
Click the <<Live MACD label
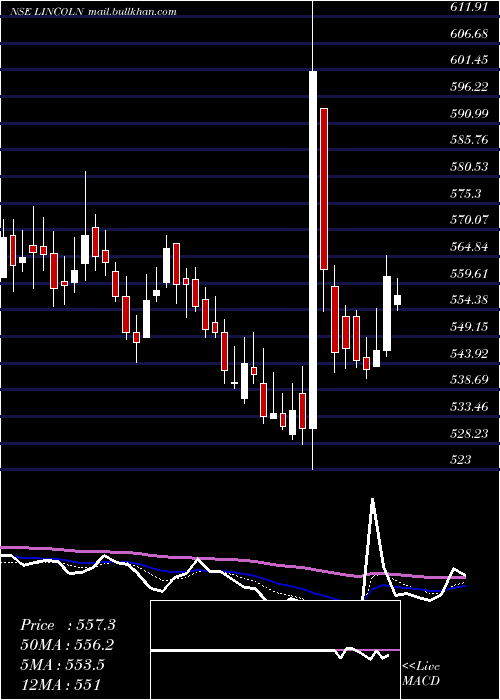coord(421,674)
